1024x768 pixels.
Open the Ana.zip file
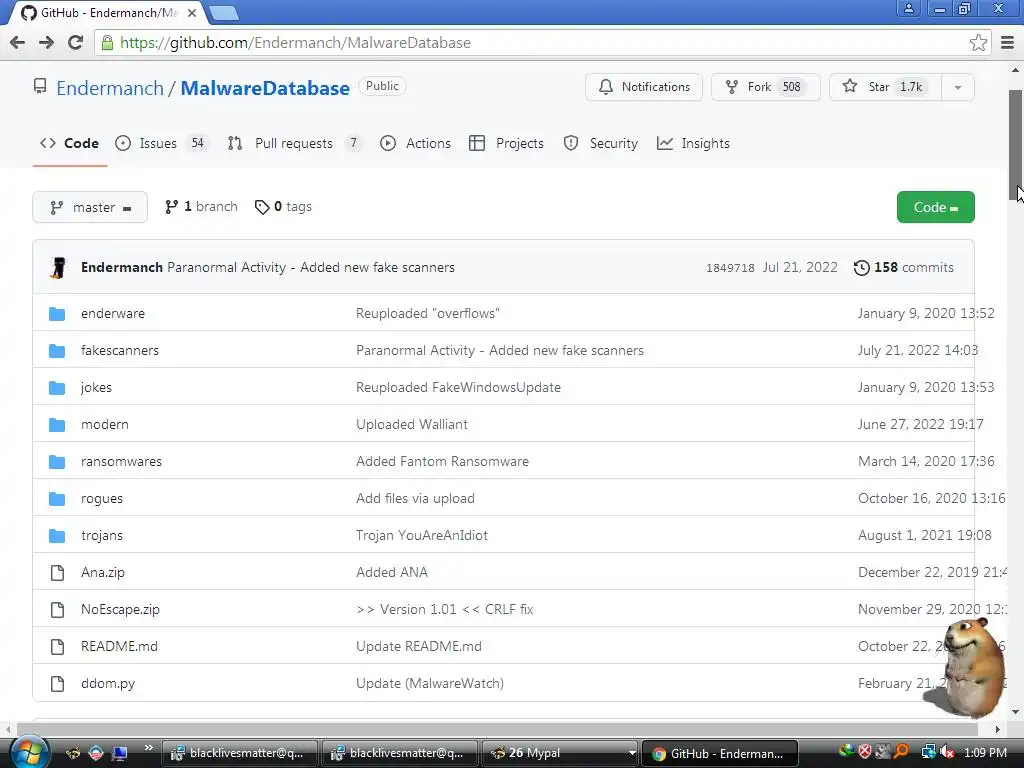pos(103,573)
